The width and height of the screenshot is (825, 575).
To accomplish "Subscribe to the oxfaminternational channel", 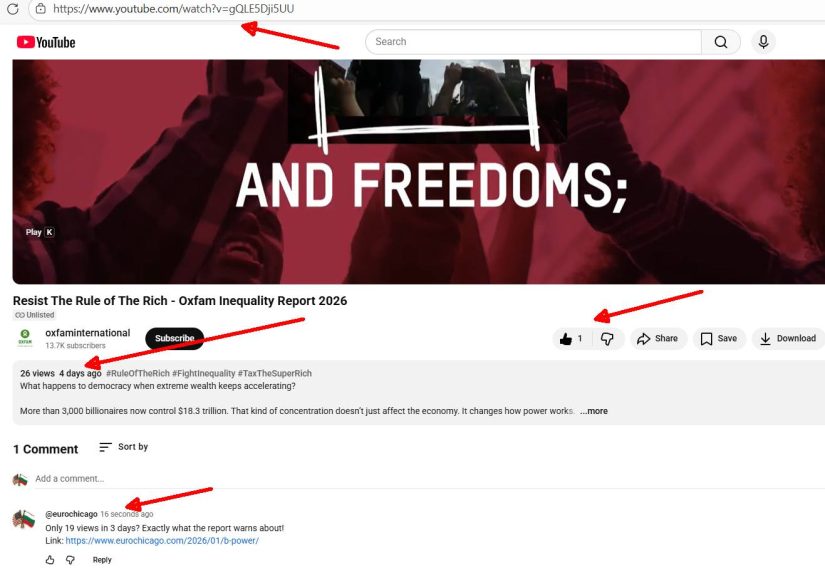I will click(x=174, y=338).
